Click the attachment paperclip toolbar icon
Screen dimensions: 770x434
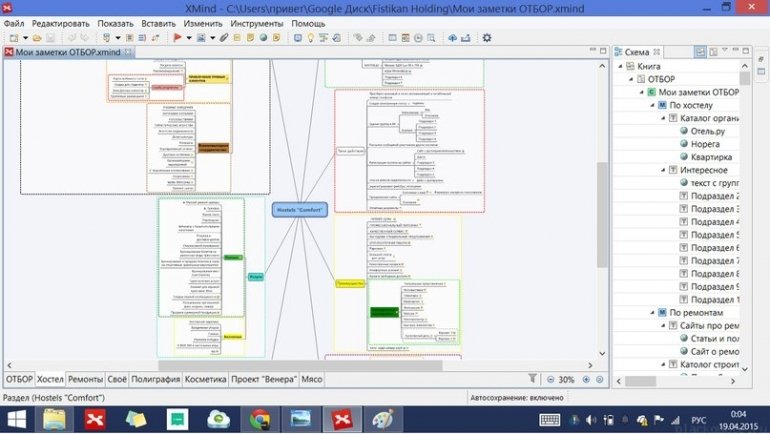tap(224, 38)
